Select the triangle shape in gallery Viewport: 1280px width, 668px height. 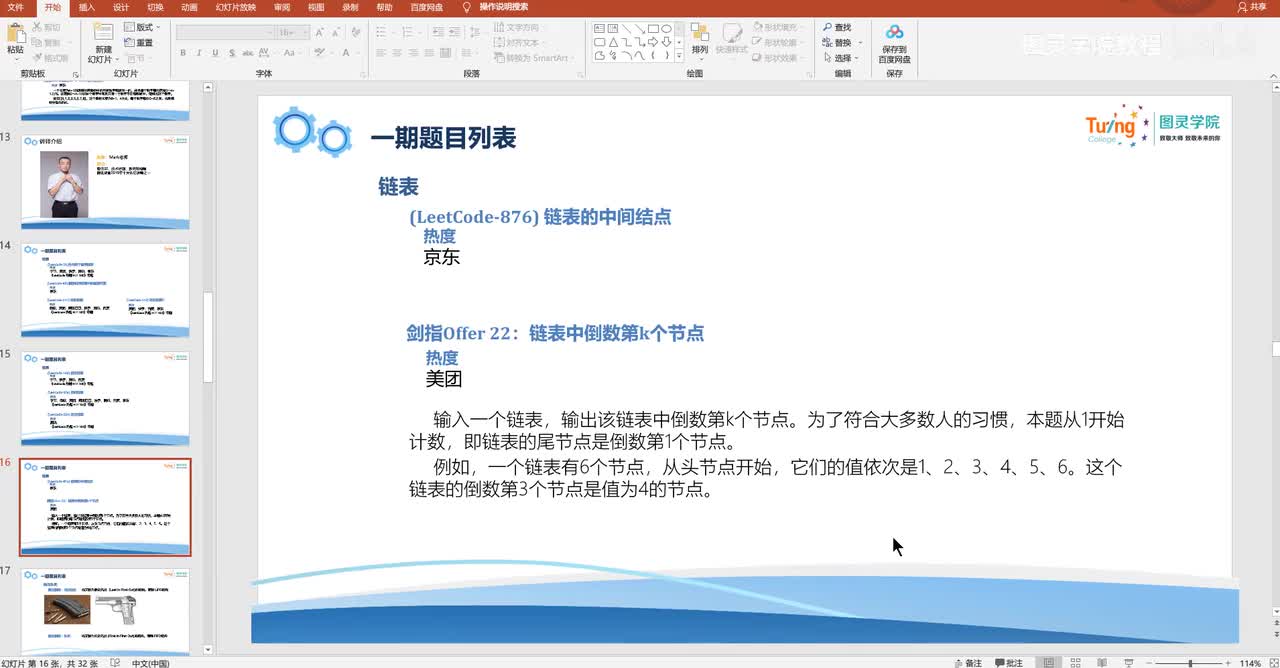(613, 42)
